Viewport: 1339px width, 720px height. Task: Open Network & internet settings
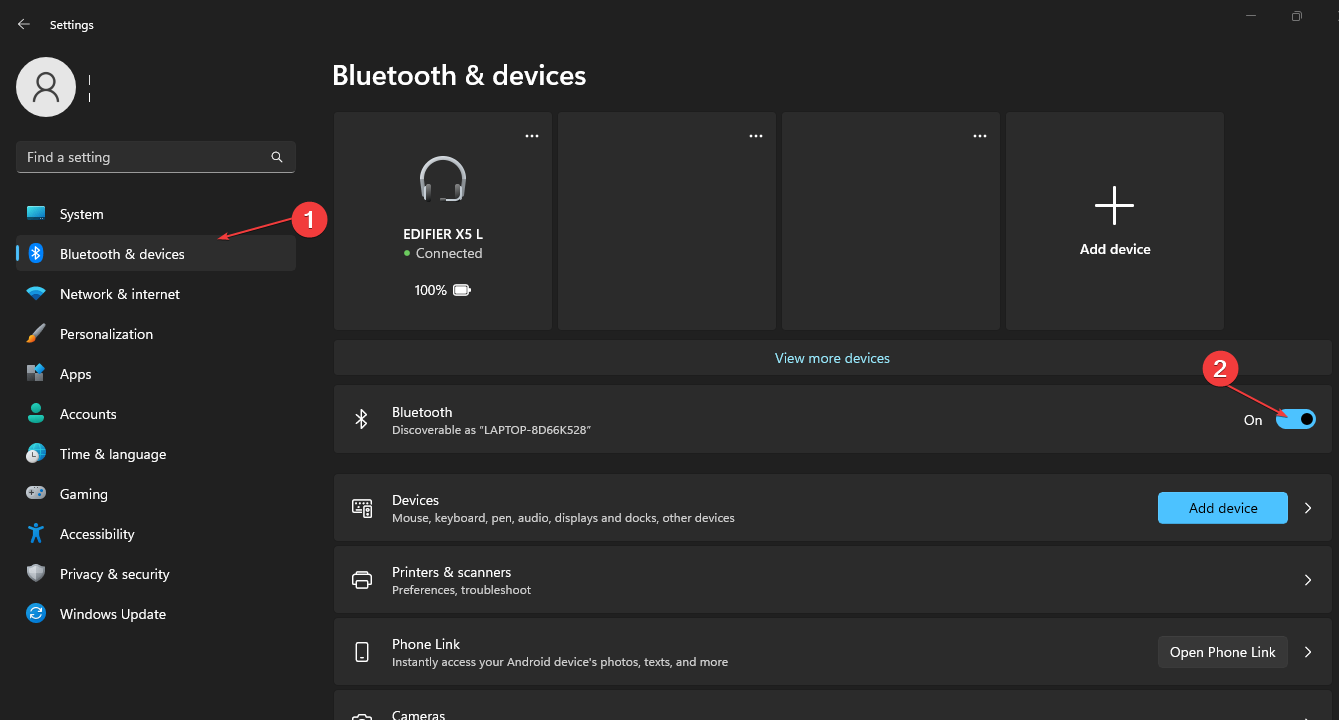click(156, 294)
